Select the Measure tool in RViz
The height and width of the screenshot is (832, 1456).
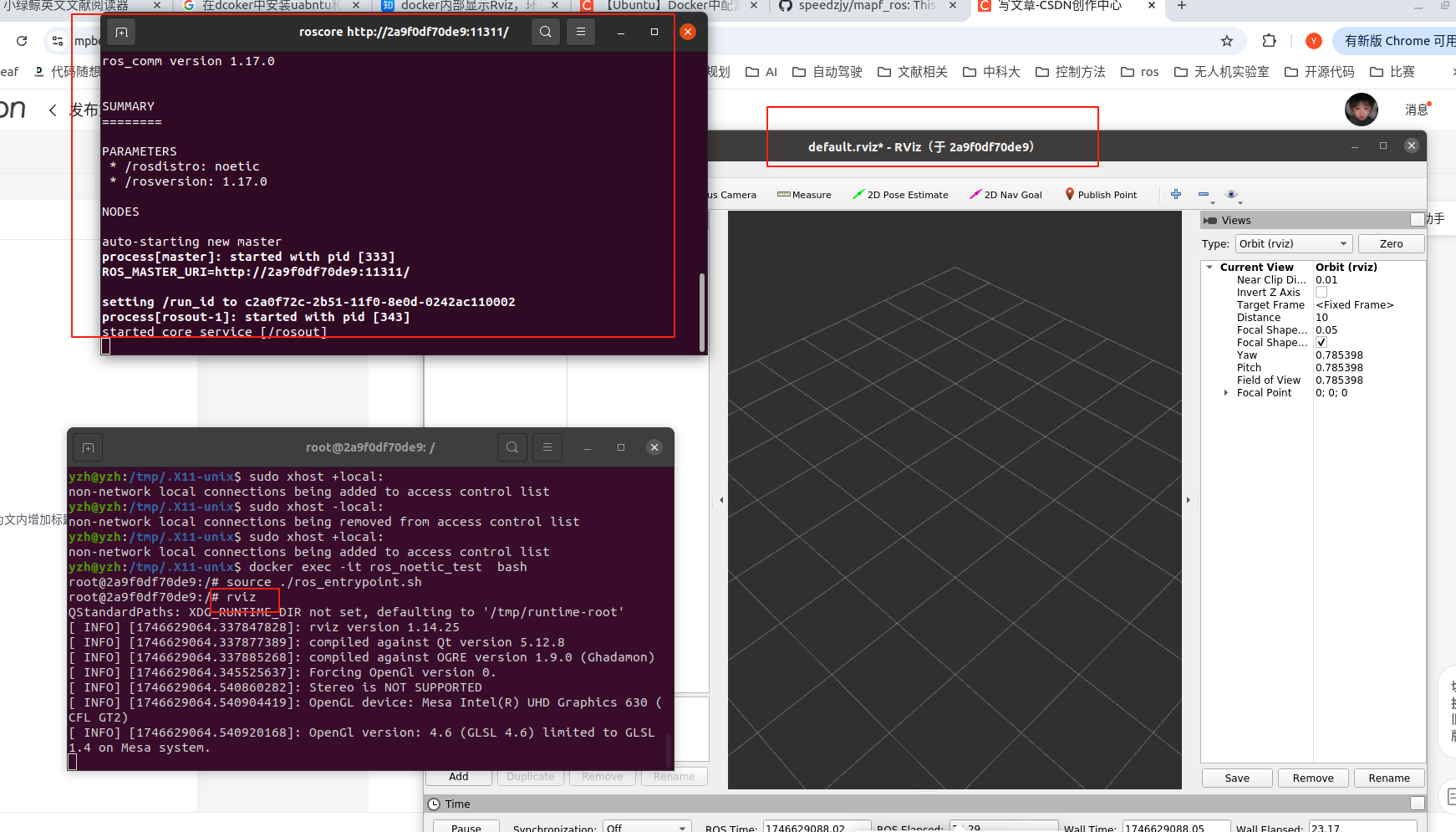tap(804, 195)
